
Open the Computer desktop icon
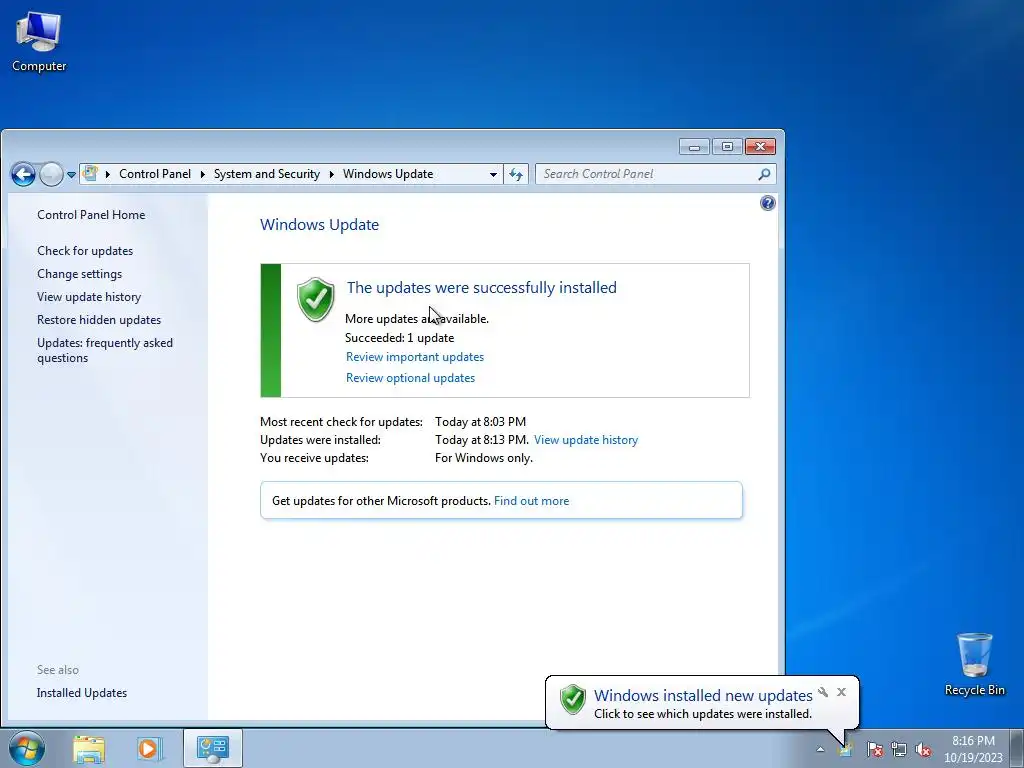[x=39, y=40]
